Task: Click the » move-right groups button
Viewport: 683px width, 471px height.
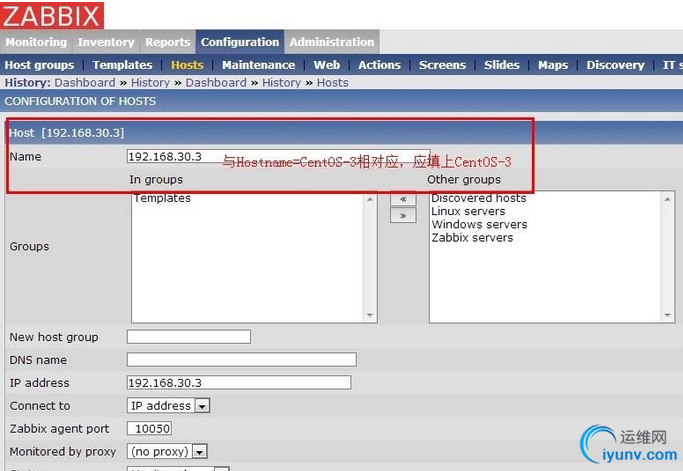Action: pyautogui.click(x=403, y=215)
